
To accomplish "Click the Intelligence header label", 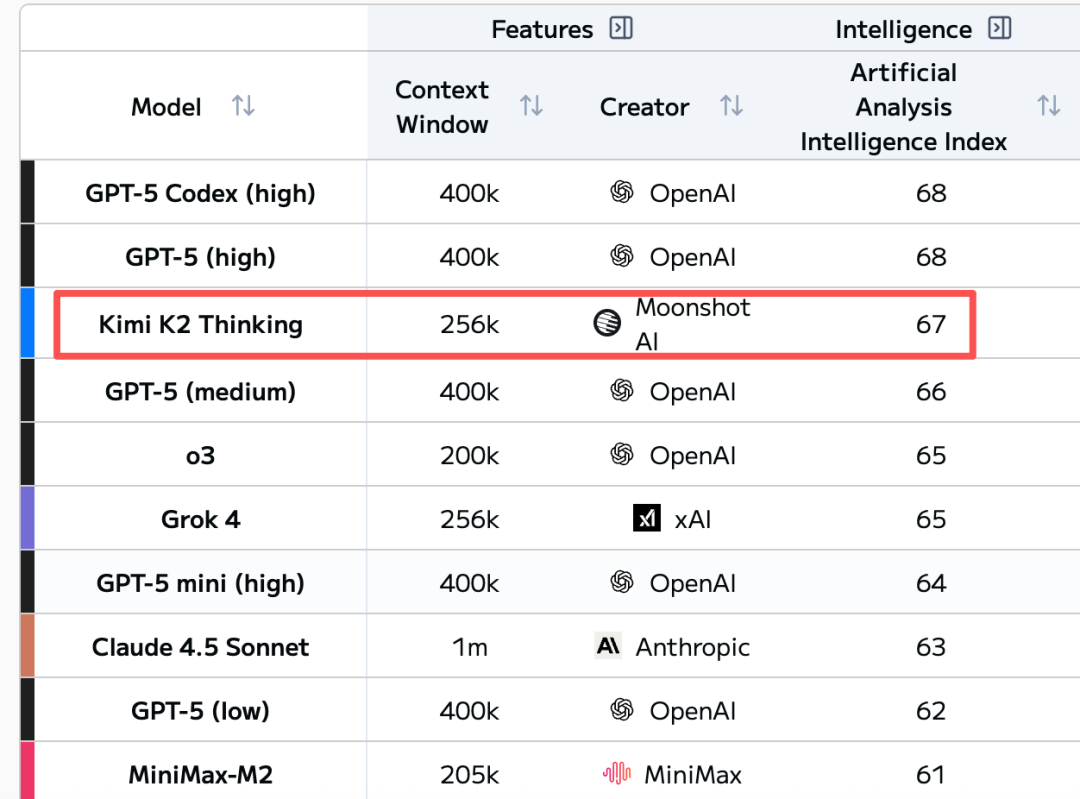I will (x=903, y=30).
